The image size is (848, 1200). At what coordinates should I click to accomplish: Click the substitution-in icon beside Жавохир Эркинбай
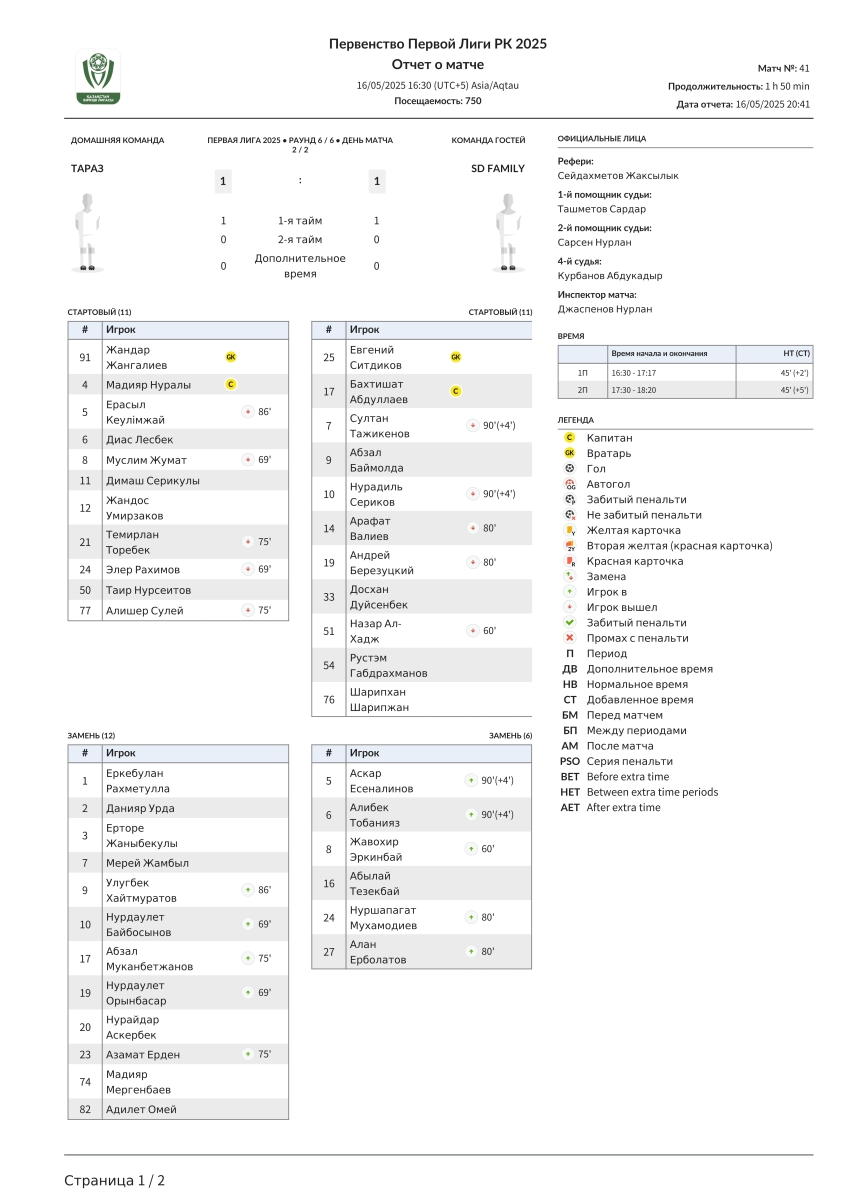471,849
